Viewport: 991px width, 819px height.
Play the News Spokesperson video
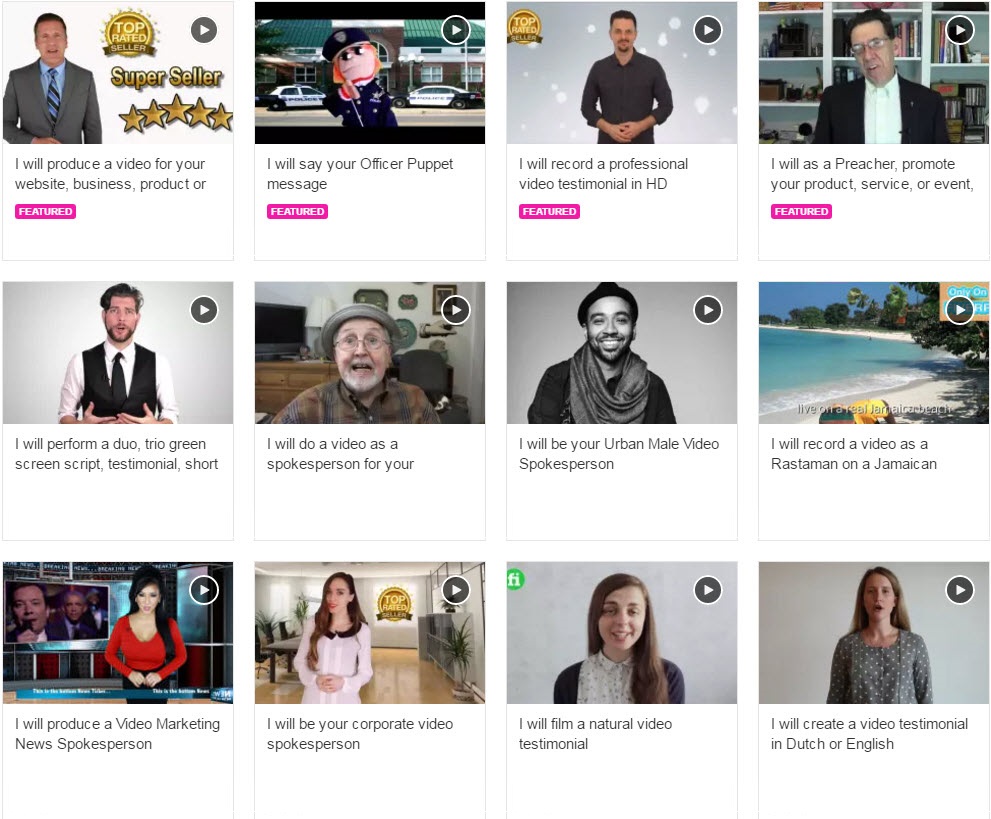point(204,590)
